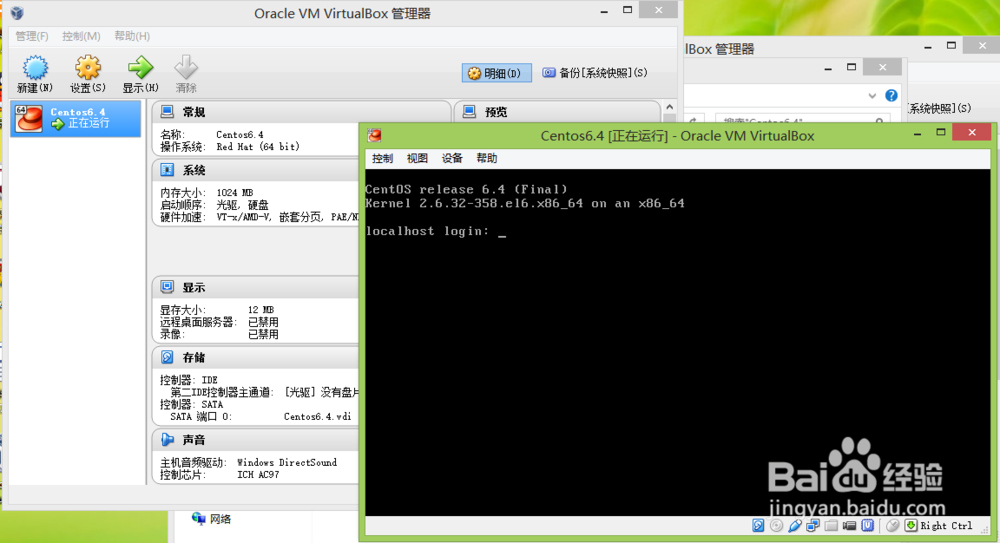Click the 声音 section header text
Image resolution: width=1000 pixels, height=543 pixels.
pyautogui.click(x=194, y=440)
